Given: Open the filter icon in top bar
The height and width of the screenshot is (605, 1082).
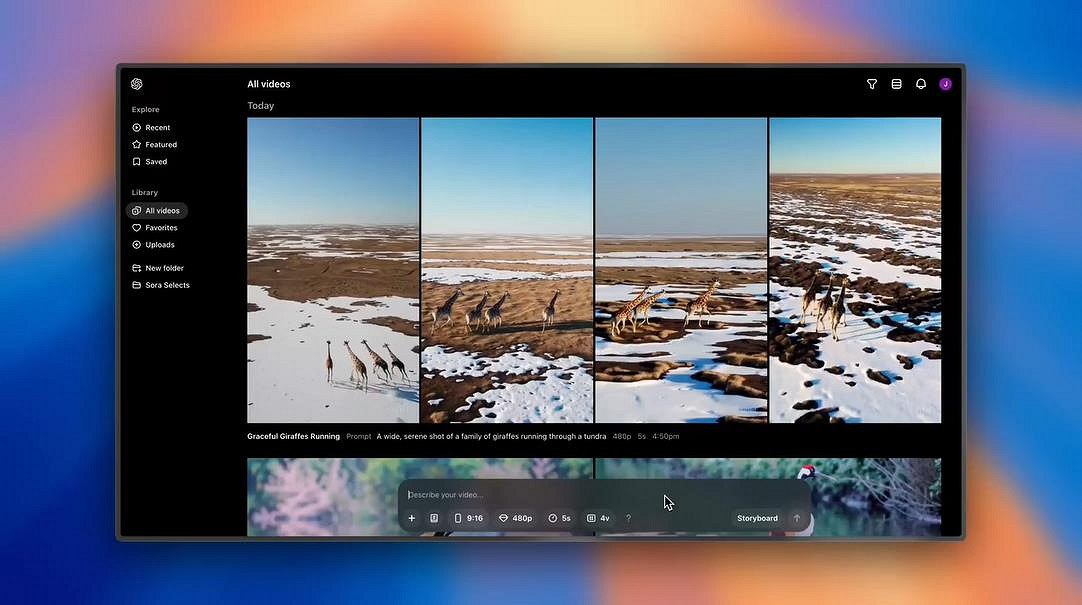Looking at the screenshot, I should pyautogui.click(x=872, y=84).
